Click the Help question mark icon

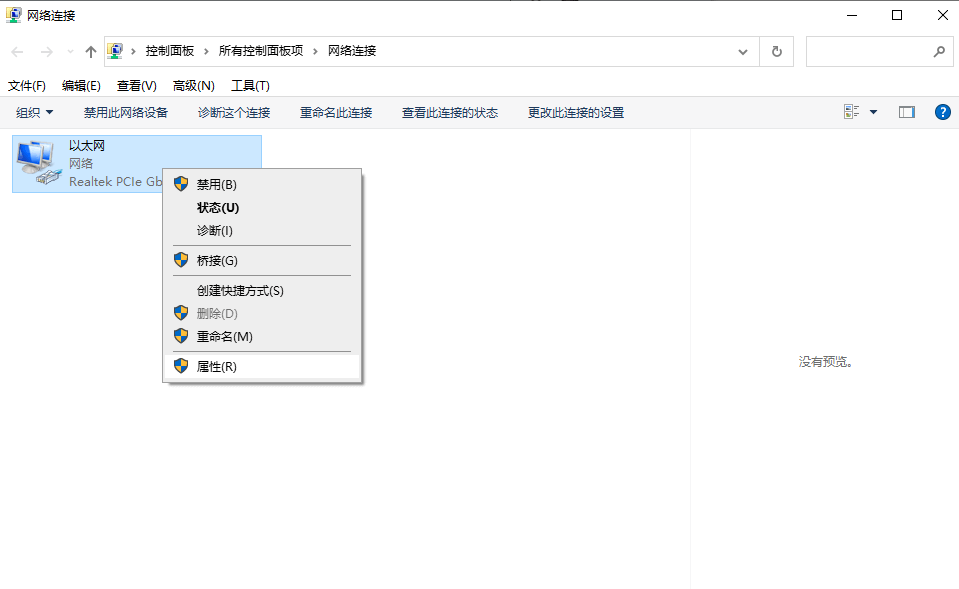point(941,111)
